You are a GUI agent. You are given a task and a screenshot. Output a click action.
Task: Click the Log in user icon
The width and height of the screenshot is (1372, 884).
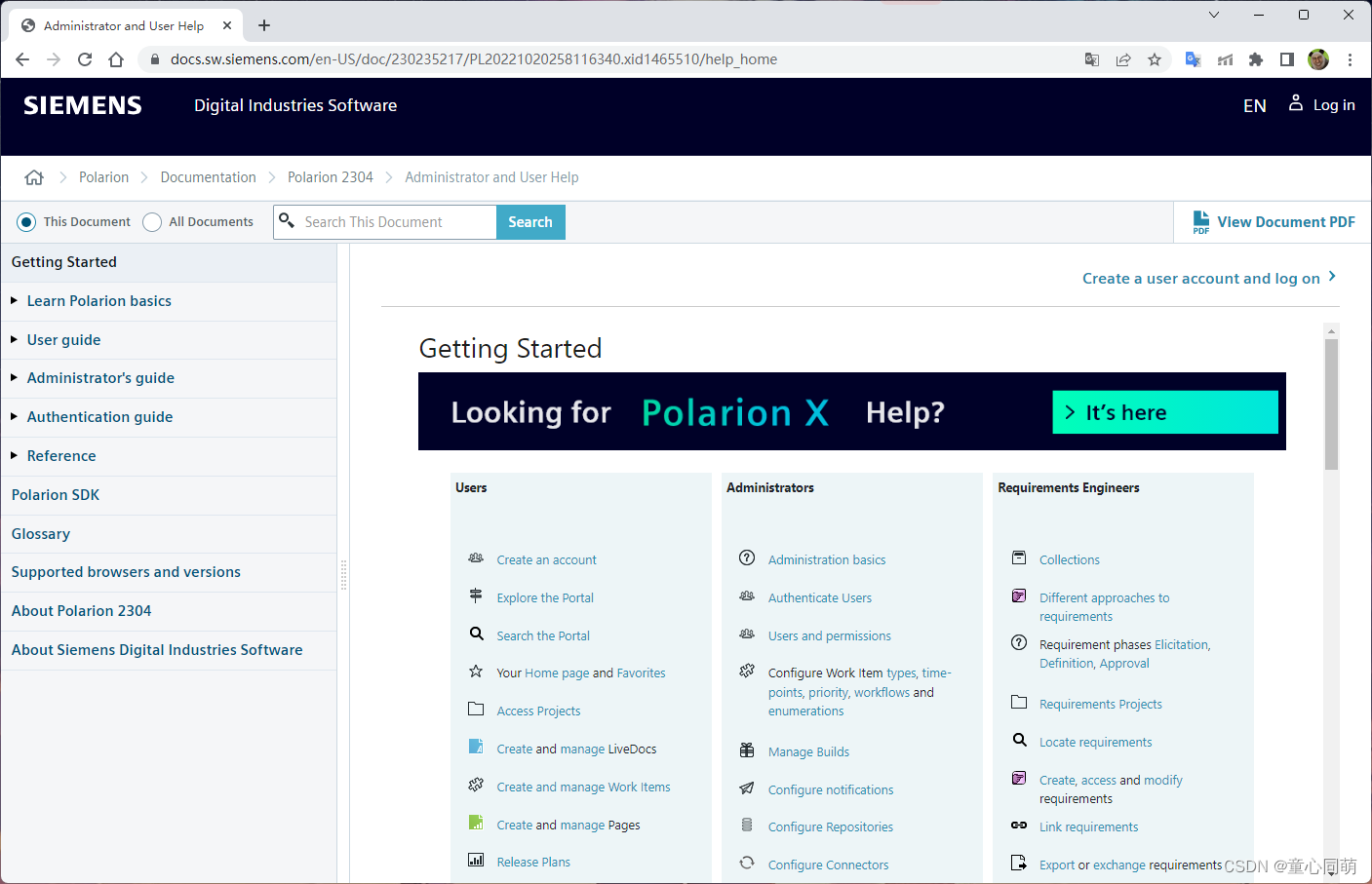[1296, 102]
